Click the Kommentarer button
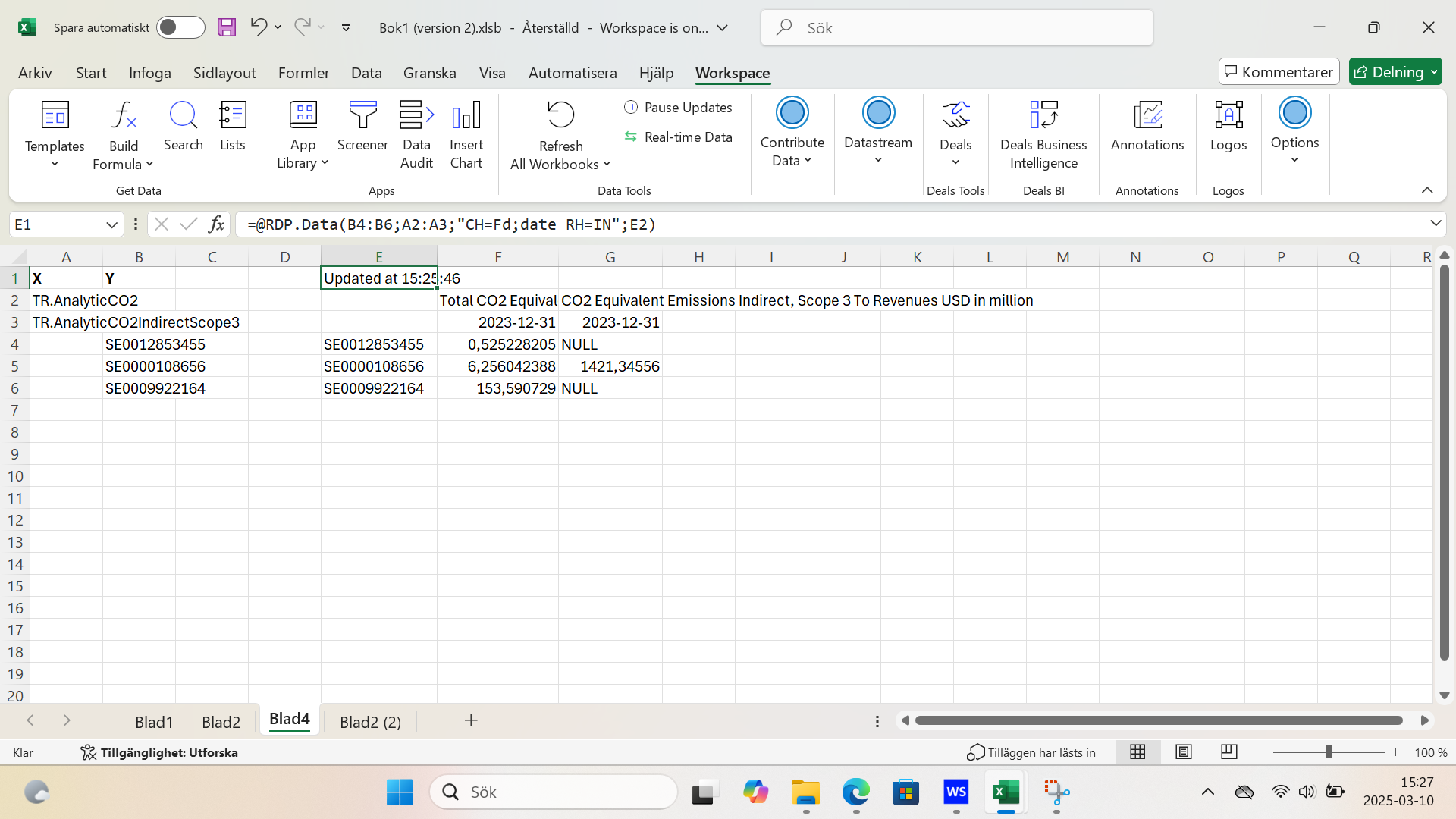The width and height of the screenshot is (1456, 819). click(1279, 72)
